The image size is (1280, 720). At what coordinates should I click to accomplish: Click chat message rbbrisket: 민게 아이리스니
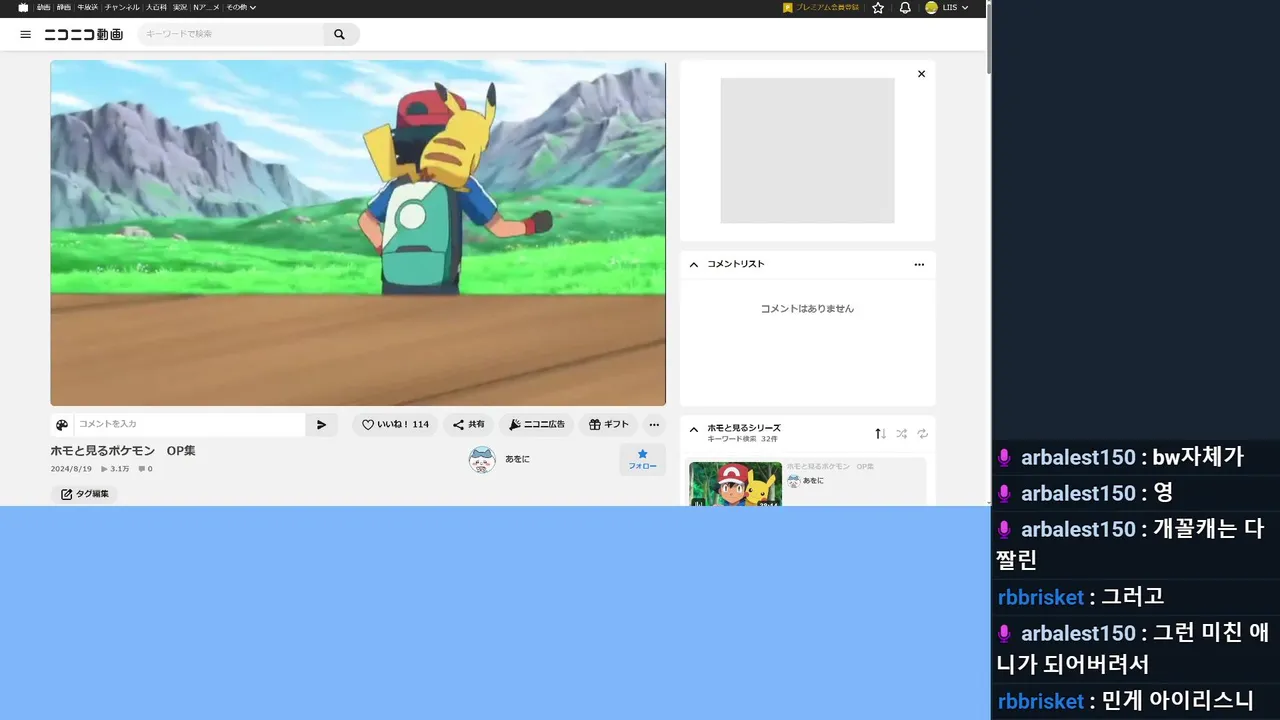tap(1125, 701)
